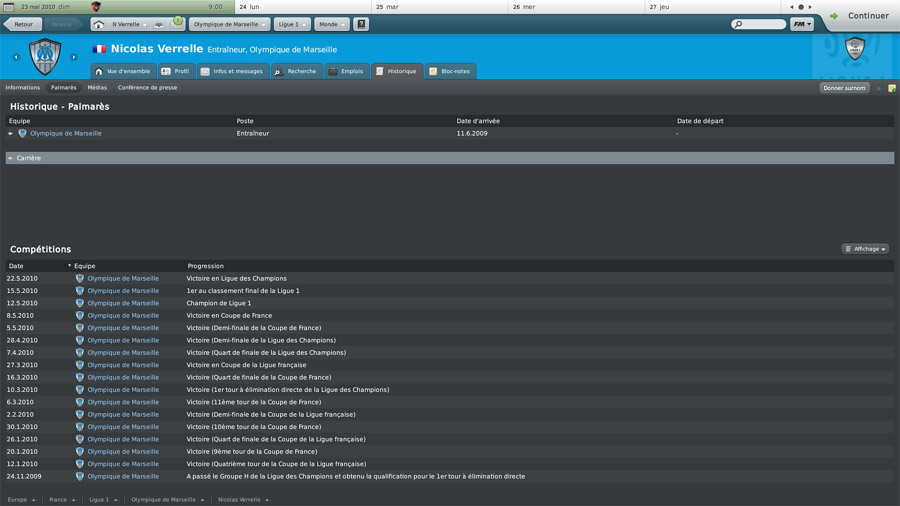Open the Affichage dropdown
The width and height of the screenshot is (900, 506).
point(865,249)
